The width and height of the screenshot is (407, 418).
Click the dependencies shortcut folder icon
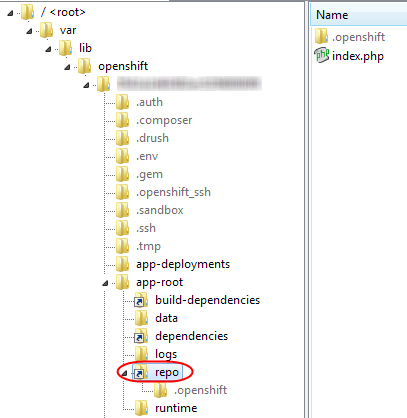[141, 336]
